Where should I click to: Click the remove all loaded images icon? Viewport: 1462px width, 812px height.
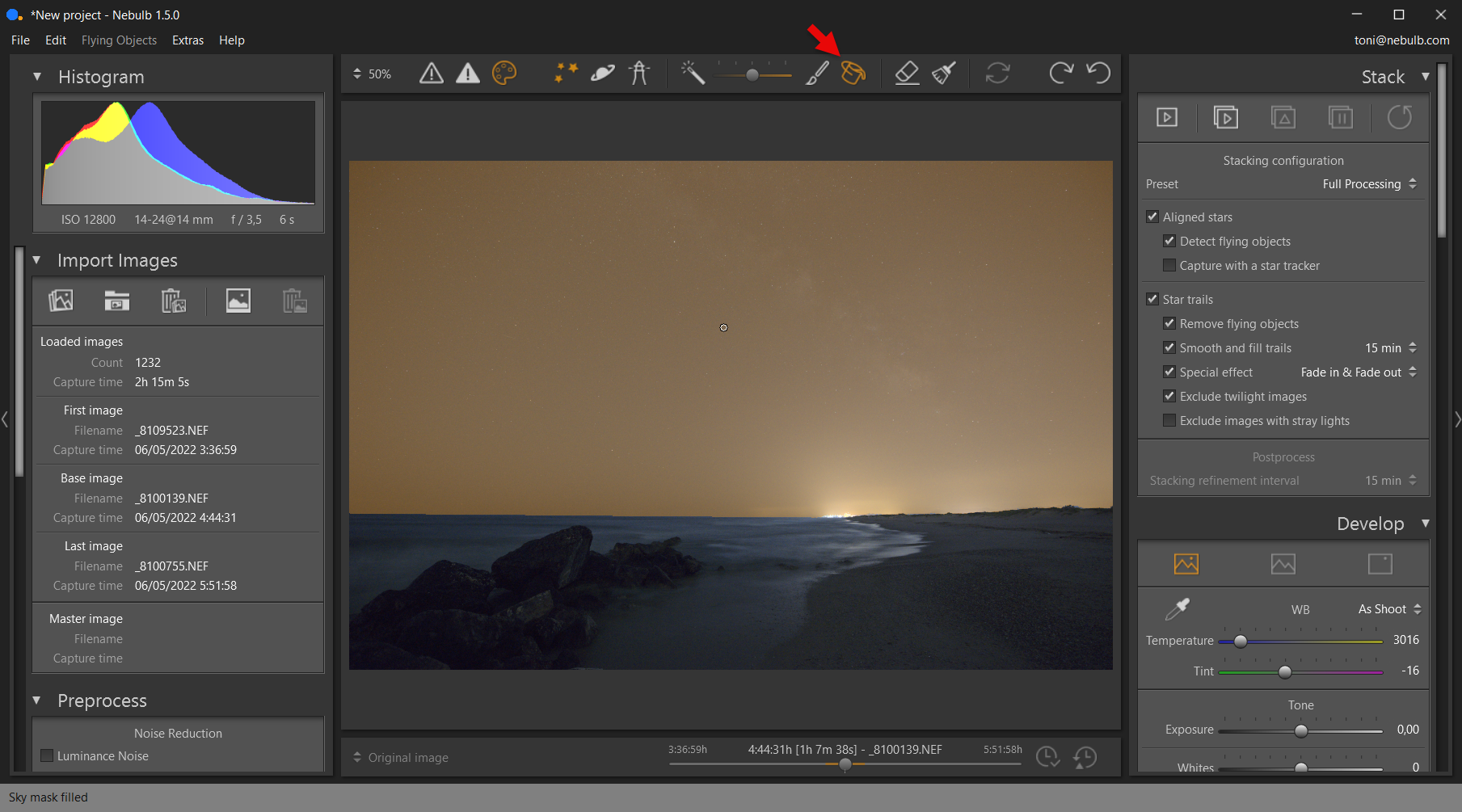(x=174, y=301)
